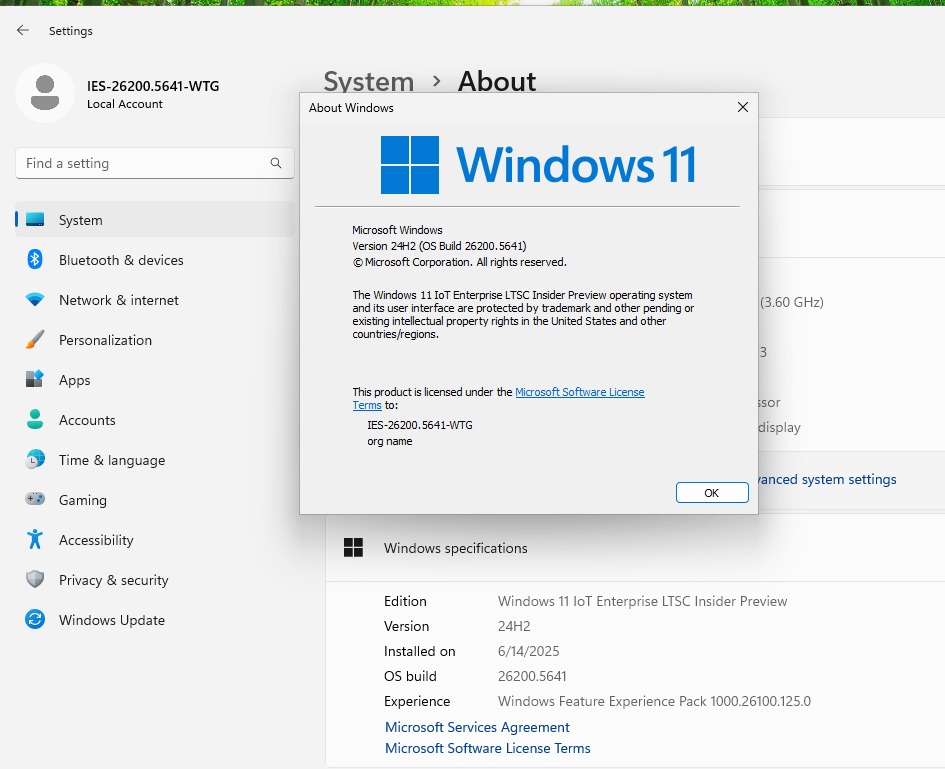The image size is (945, 769).
Task: Click the Accounts person icon
Action: 35,419
